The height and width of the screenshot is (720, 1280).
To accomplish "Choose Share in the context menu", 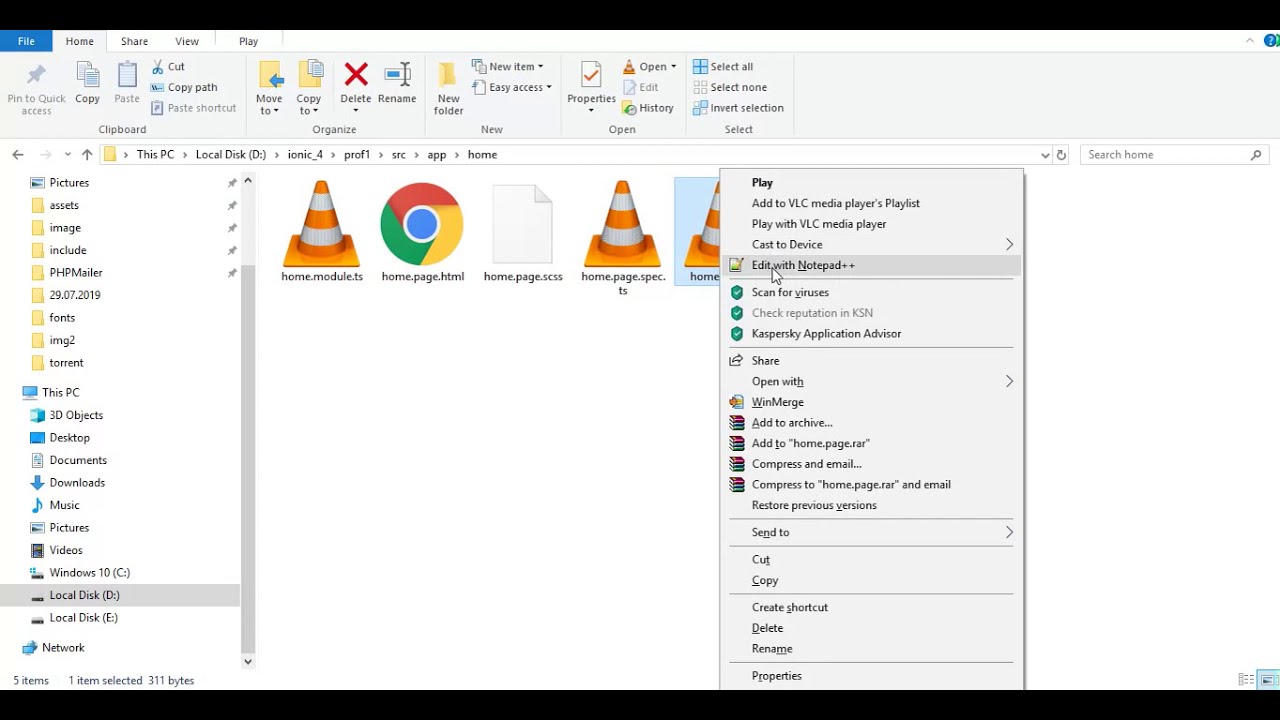I will pos(871,360).
